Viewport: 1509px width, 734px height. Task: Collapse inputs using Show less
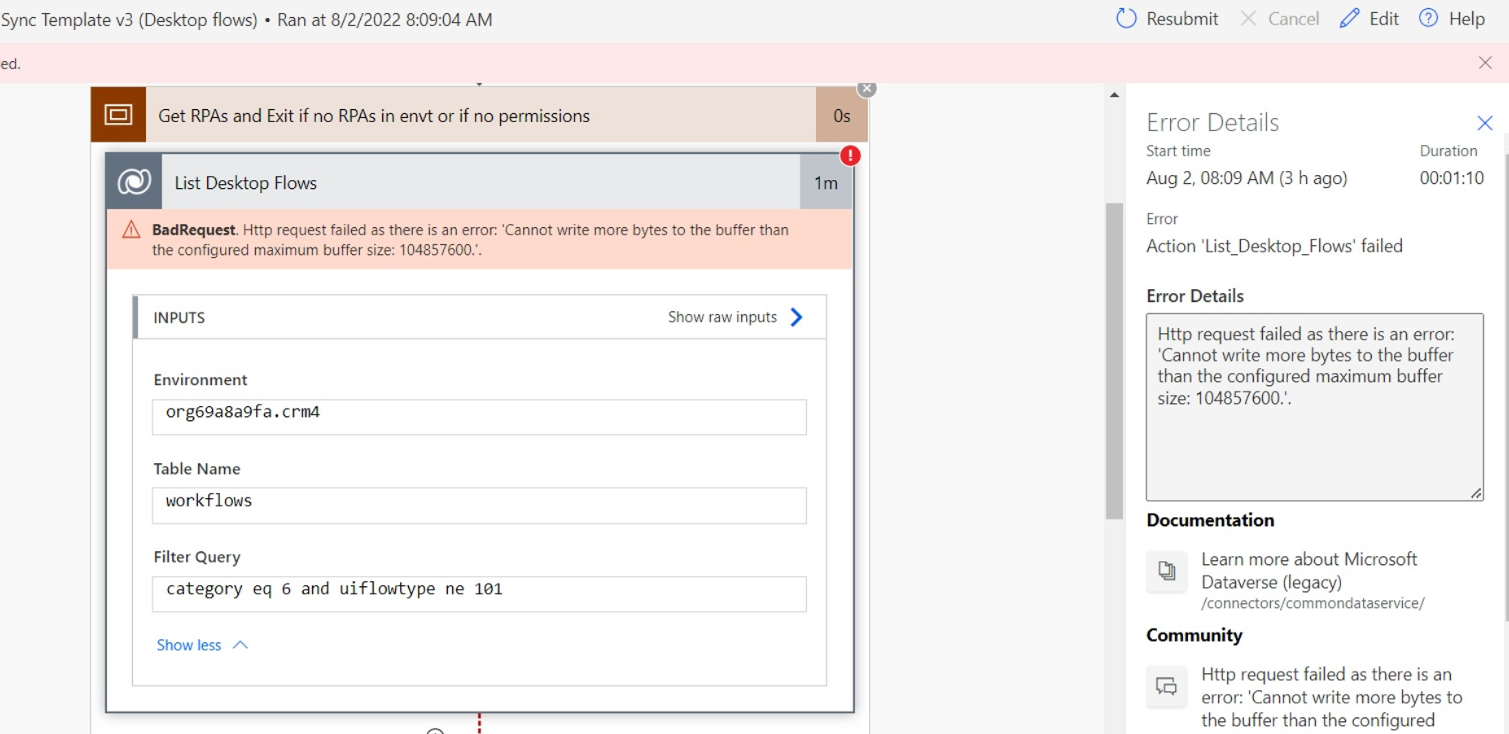coord(190,645)
